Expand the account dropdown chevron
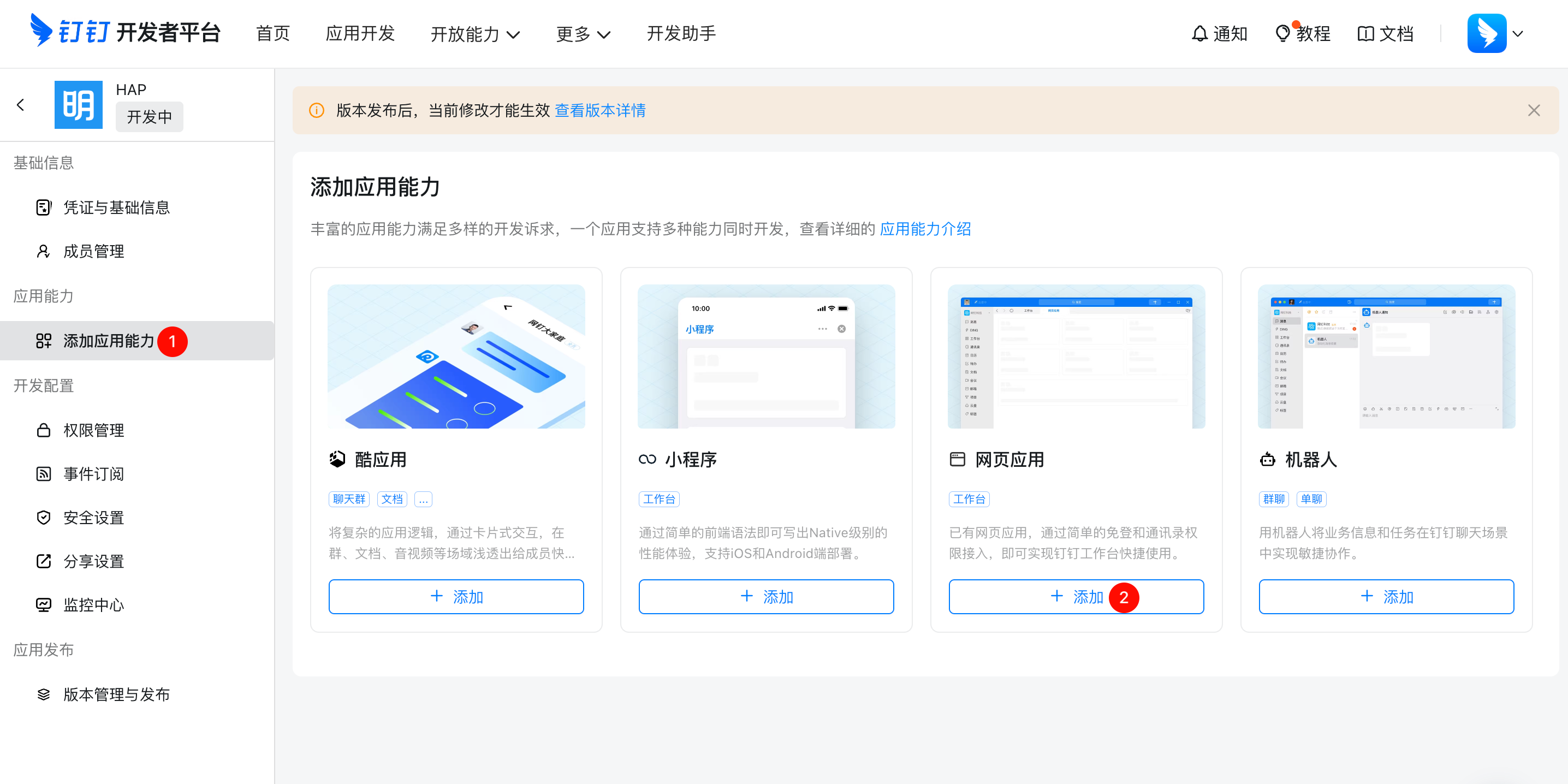 coord(1517,34)
